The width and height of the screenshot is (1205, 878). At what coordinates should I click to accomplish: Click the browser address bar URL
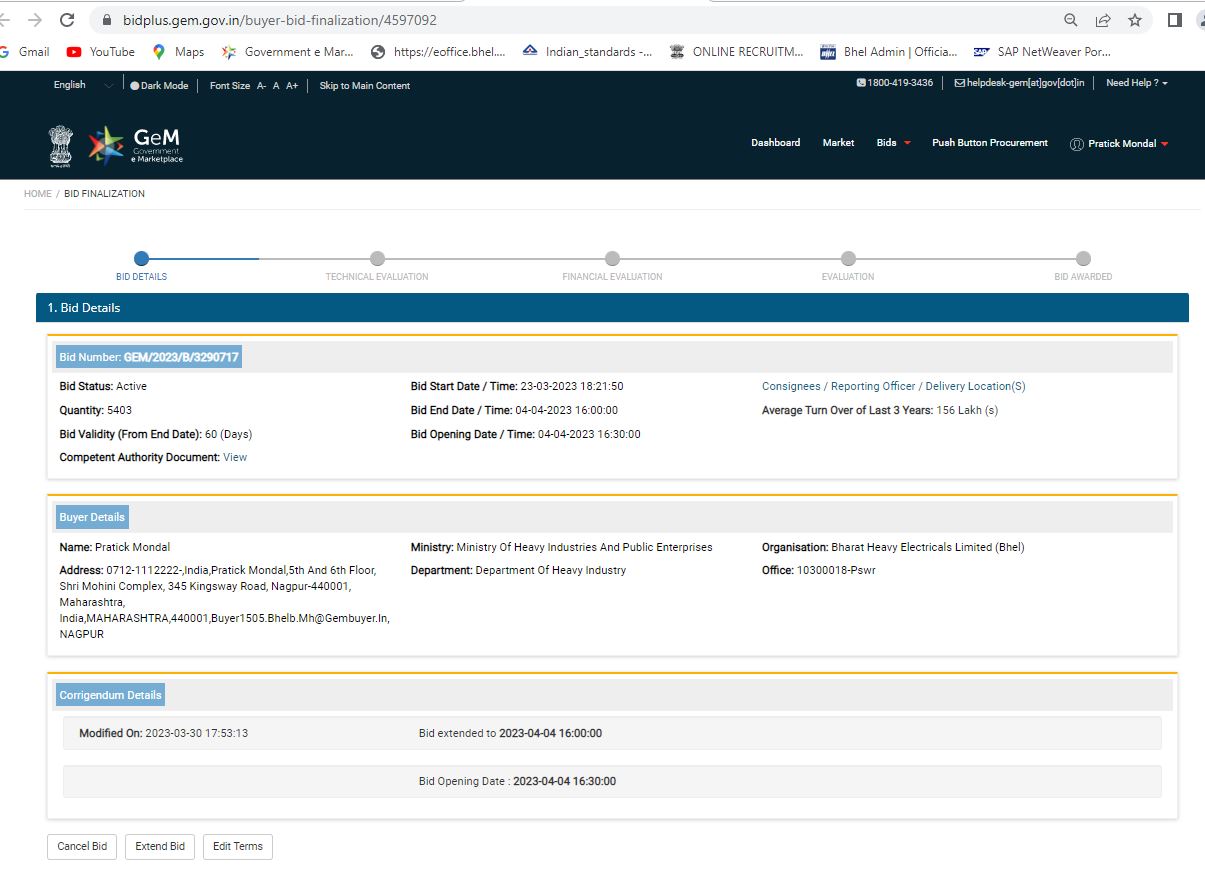tap(280, 20)
